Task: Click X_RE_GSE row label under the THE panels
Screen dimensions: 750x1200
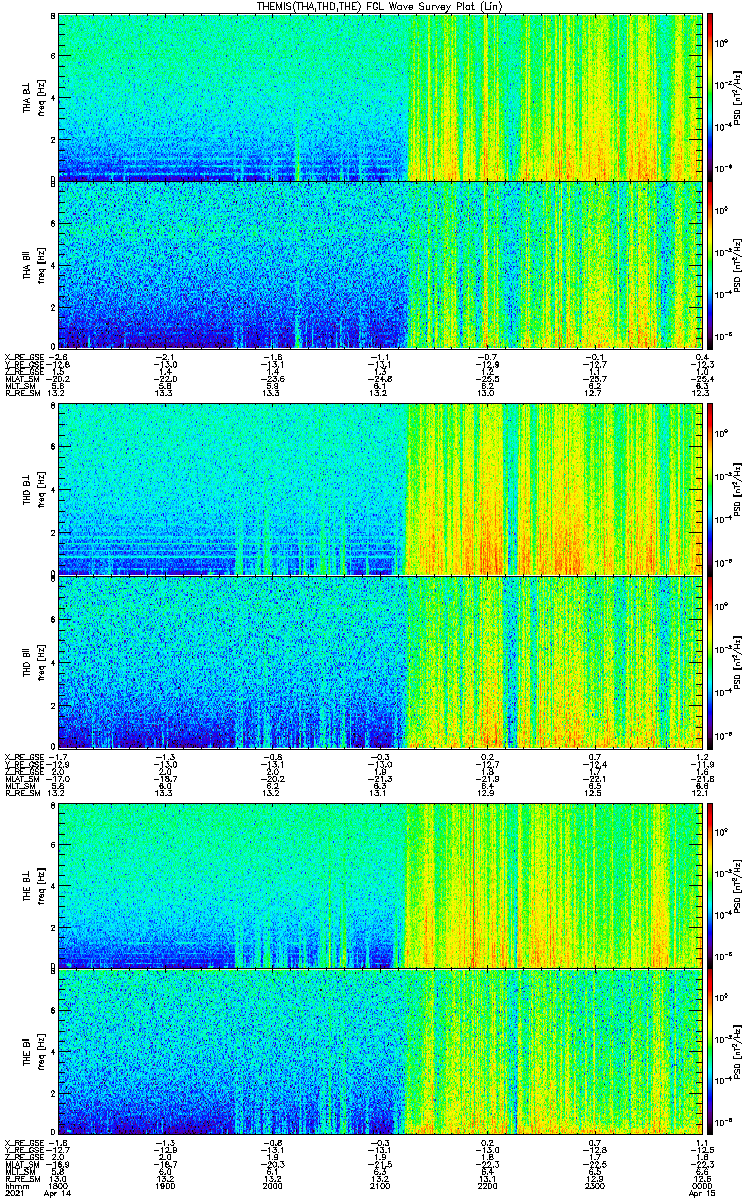Action: coord(23,1143)
